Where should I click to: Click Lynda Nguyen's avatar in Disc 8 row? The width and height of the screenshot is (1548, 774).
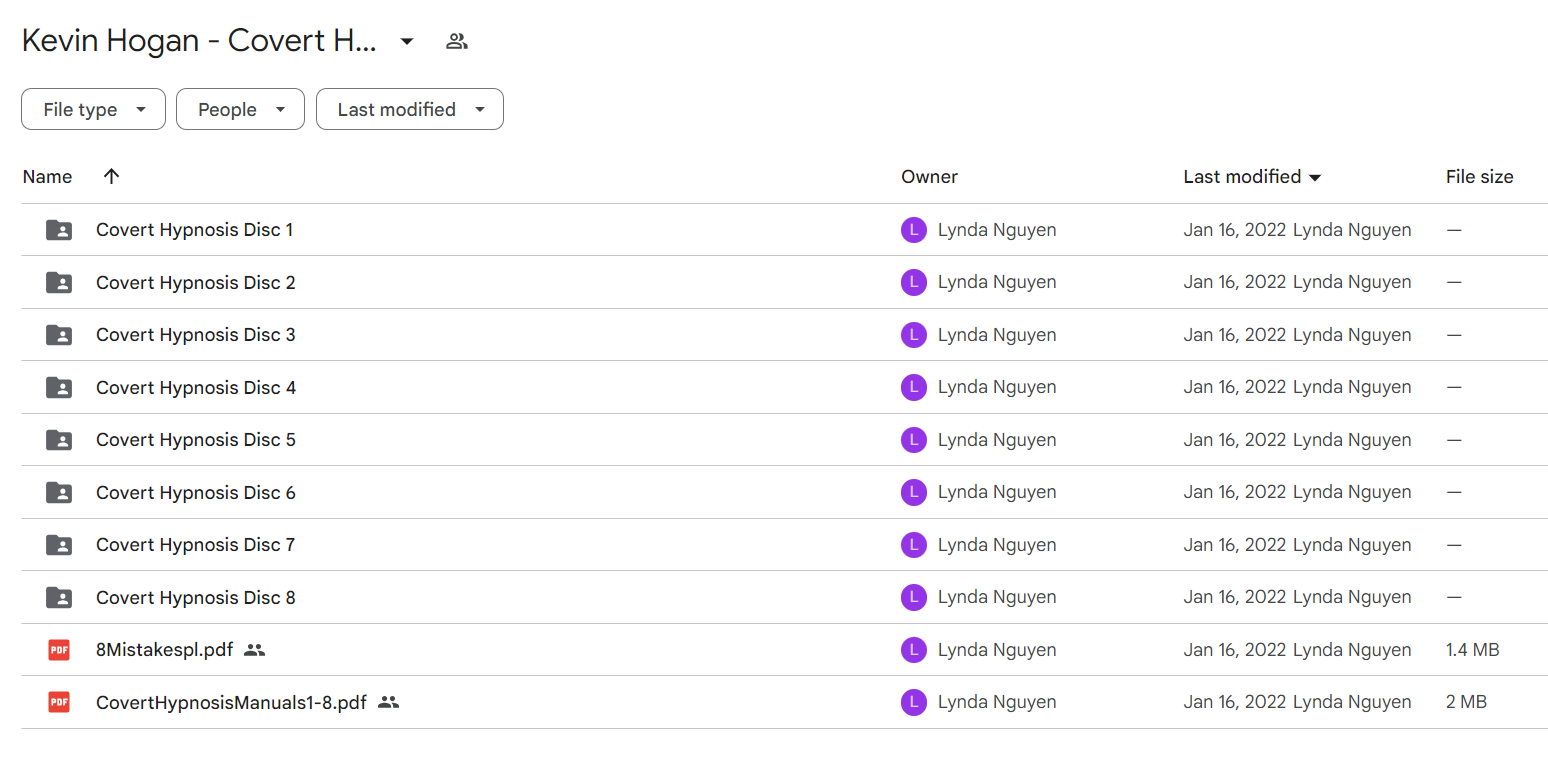914,597
